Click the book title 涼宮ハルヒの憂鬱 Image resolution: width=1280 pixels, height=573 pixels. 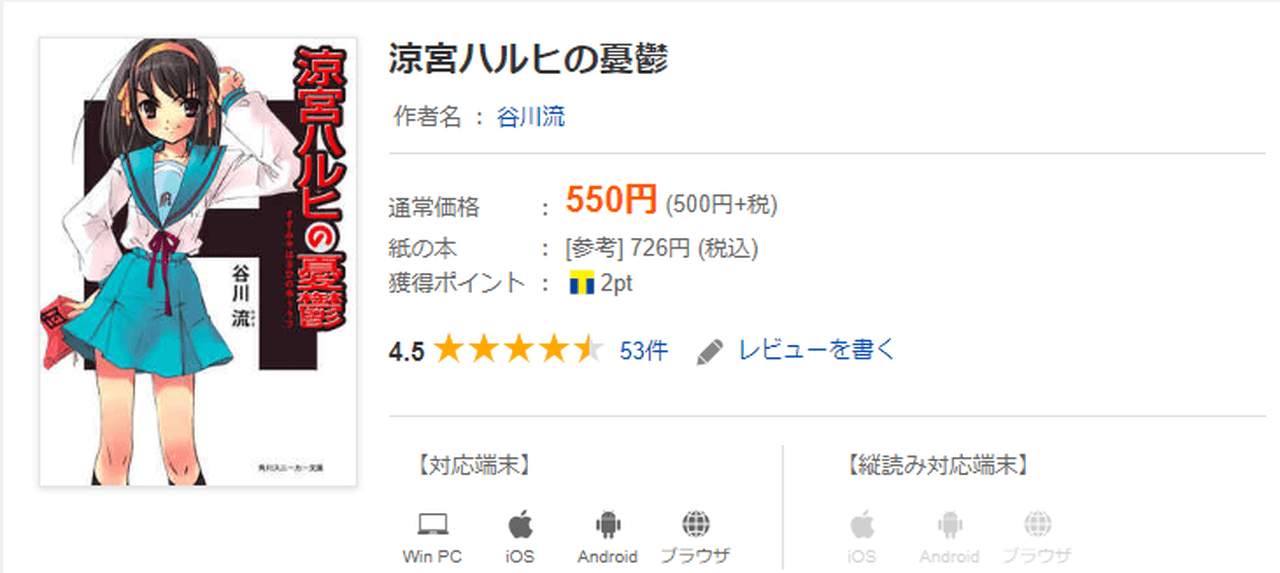528,60
